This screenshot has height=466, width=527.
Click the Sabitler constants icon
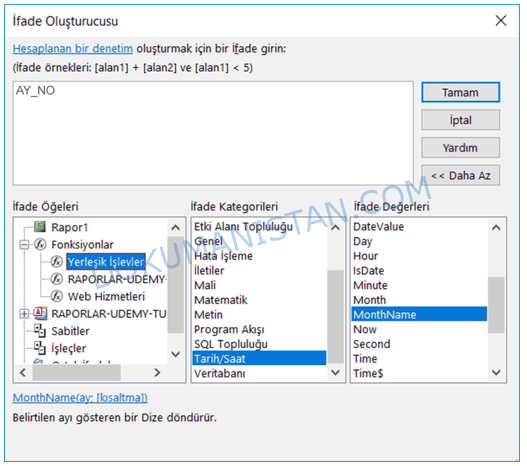(40, 331)
